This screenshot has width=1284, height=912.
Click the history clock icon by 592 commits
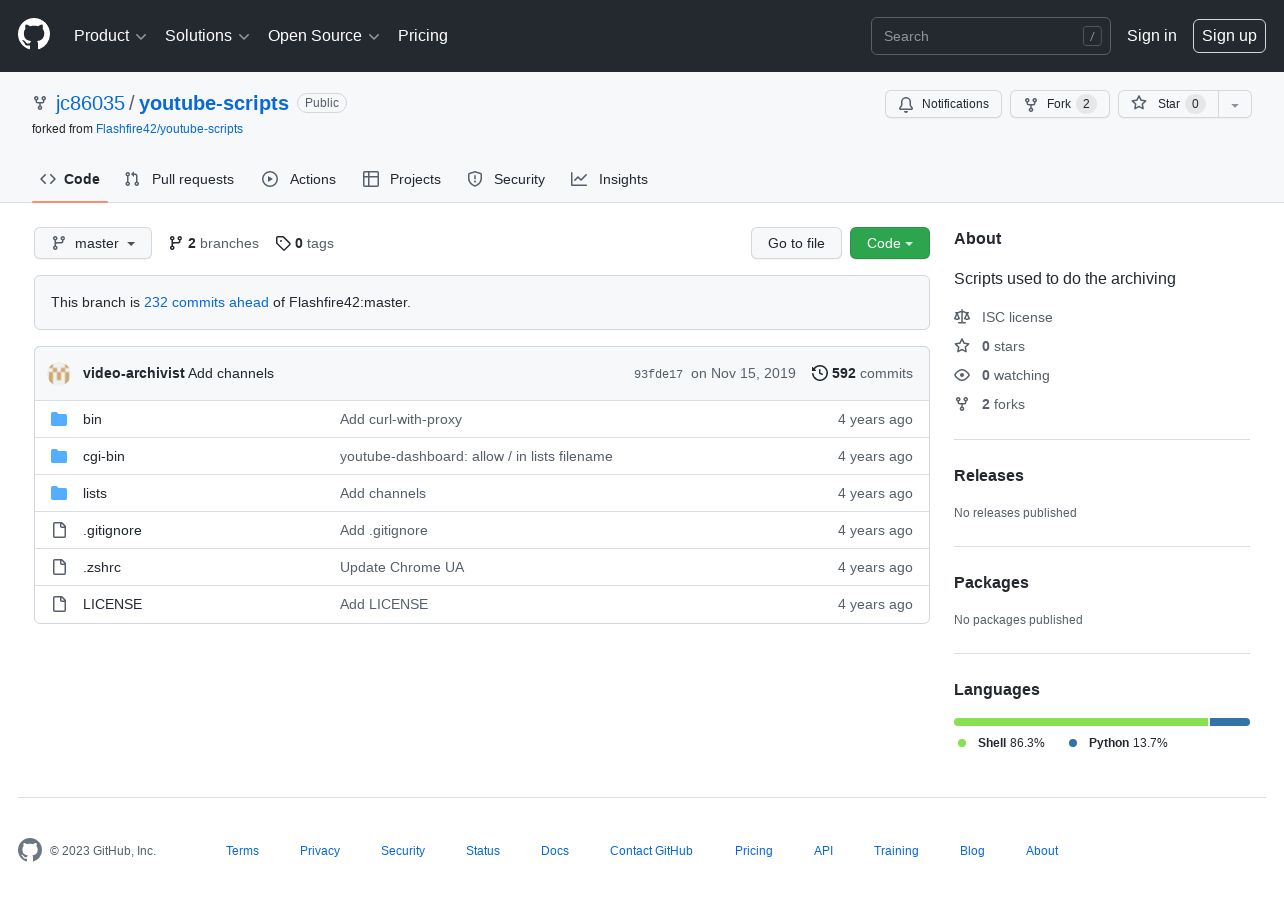[820, 373]
